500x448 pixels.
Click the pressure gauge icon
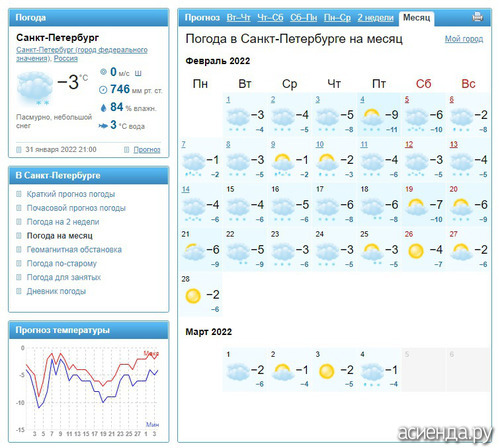pyautogui.click(x=103, y=90)
